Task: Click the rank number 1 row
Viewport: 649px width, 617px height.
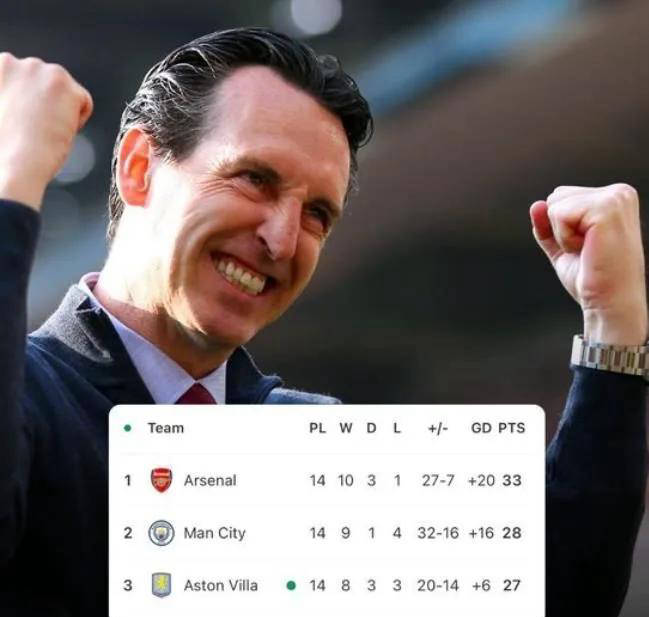Action: click(x=326, y=480)
